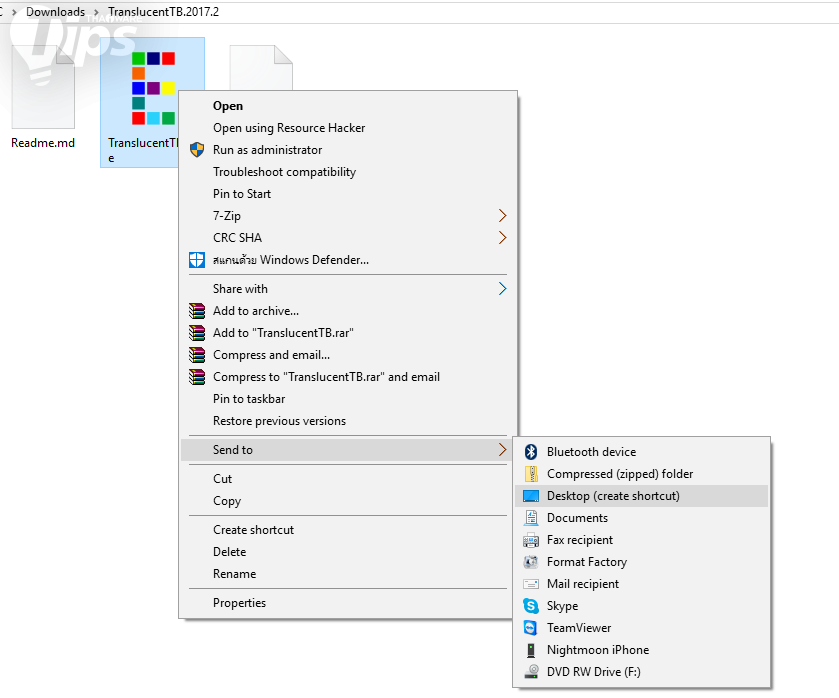Image resolution: width=839 pixels, height=698 pixels.
Task: Select Run as administrator
Action: 348,149
